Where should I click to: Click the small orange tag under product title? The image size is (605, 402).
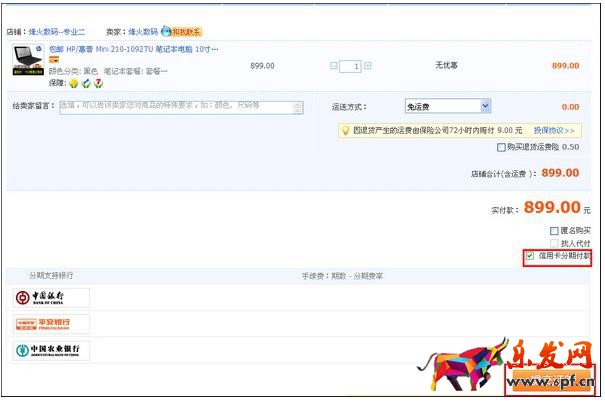click(54, 60)
